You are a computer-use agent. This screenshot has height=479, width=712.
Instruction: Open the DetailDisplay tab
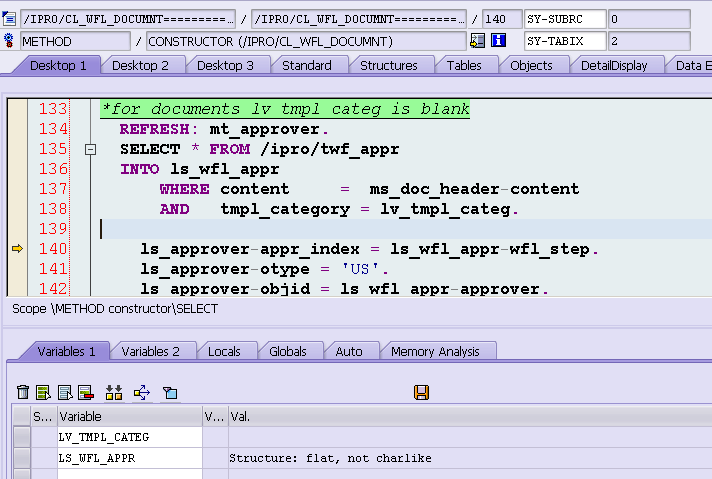click(x=614, y=66)
